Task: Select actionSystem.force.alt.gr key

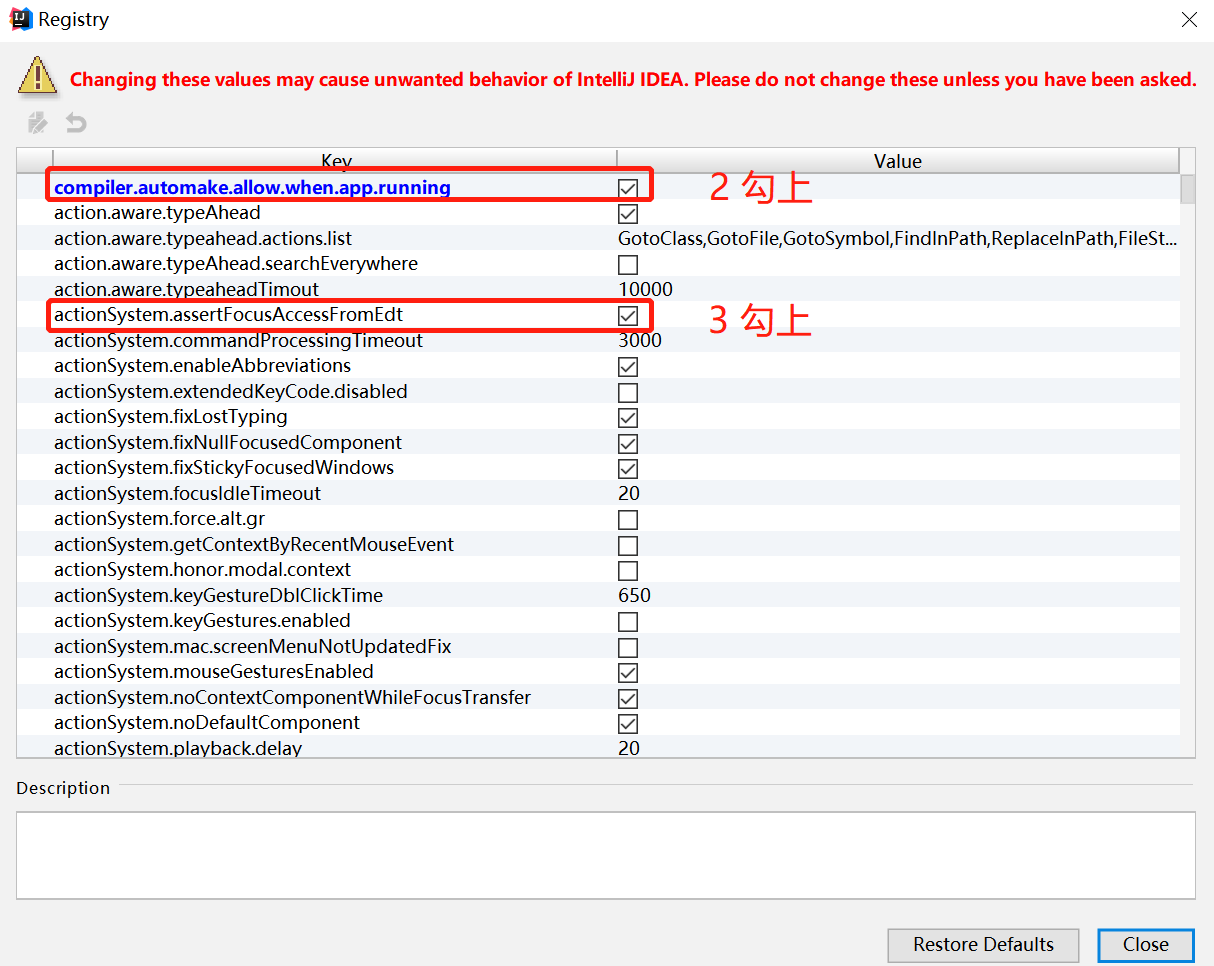Action: pyautogui.click(x=160, y=519)
